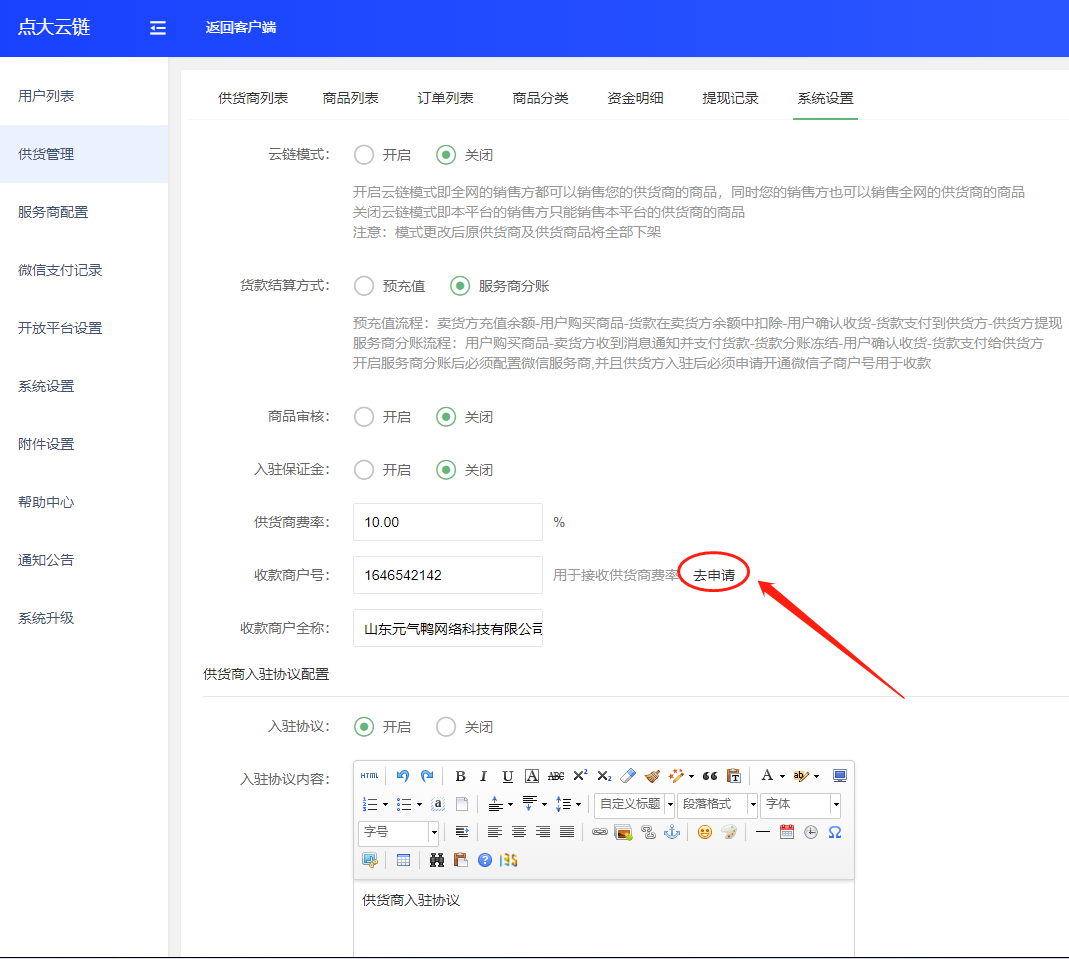Screen dimensions: 1069x959
Task: Insert a hyperlink in editor
Action: click(x=600, y=832)
